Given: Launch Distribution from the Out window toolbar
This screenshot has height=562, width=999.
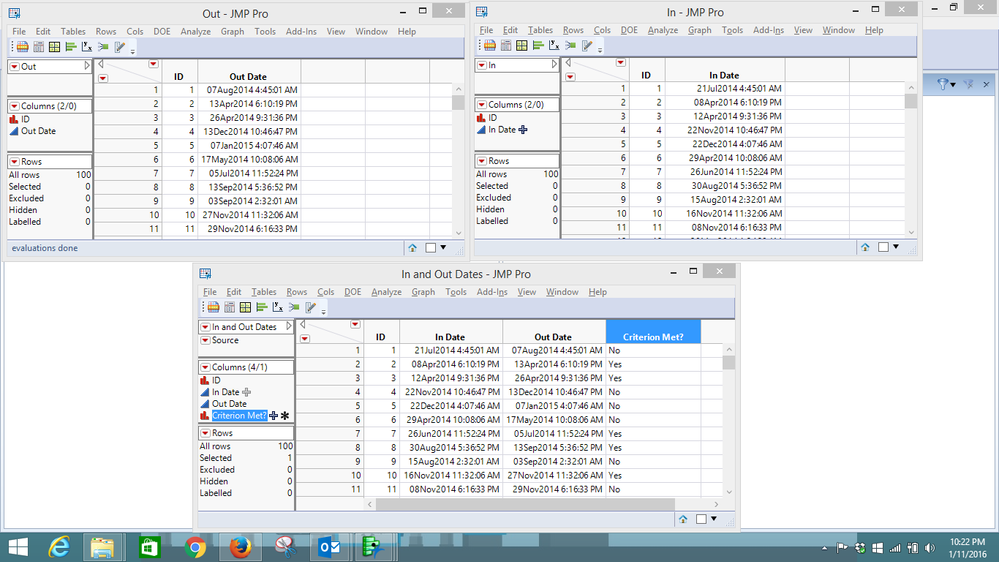Looking at the screenshot, I should click(71, 47).
